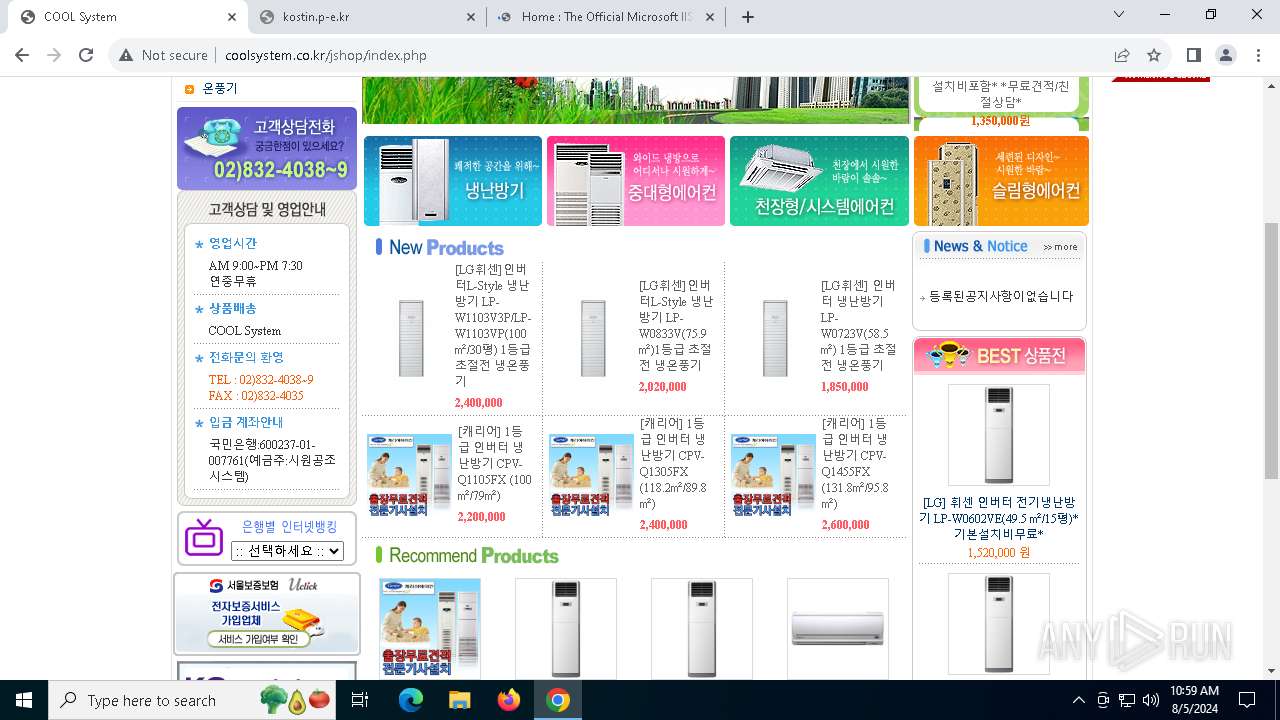Open LP-W1103V3P product link
This screenshot has width=1280, height=720.
494,325
